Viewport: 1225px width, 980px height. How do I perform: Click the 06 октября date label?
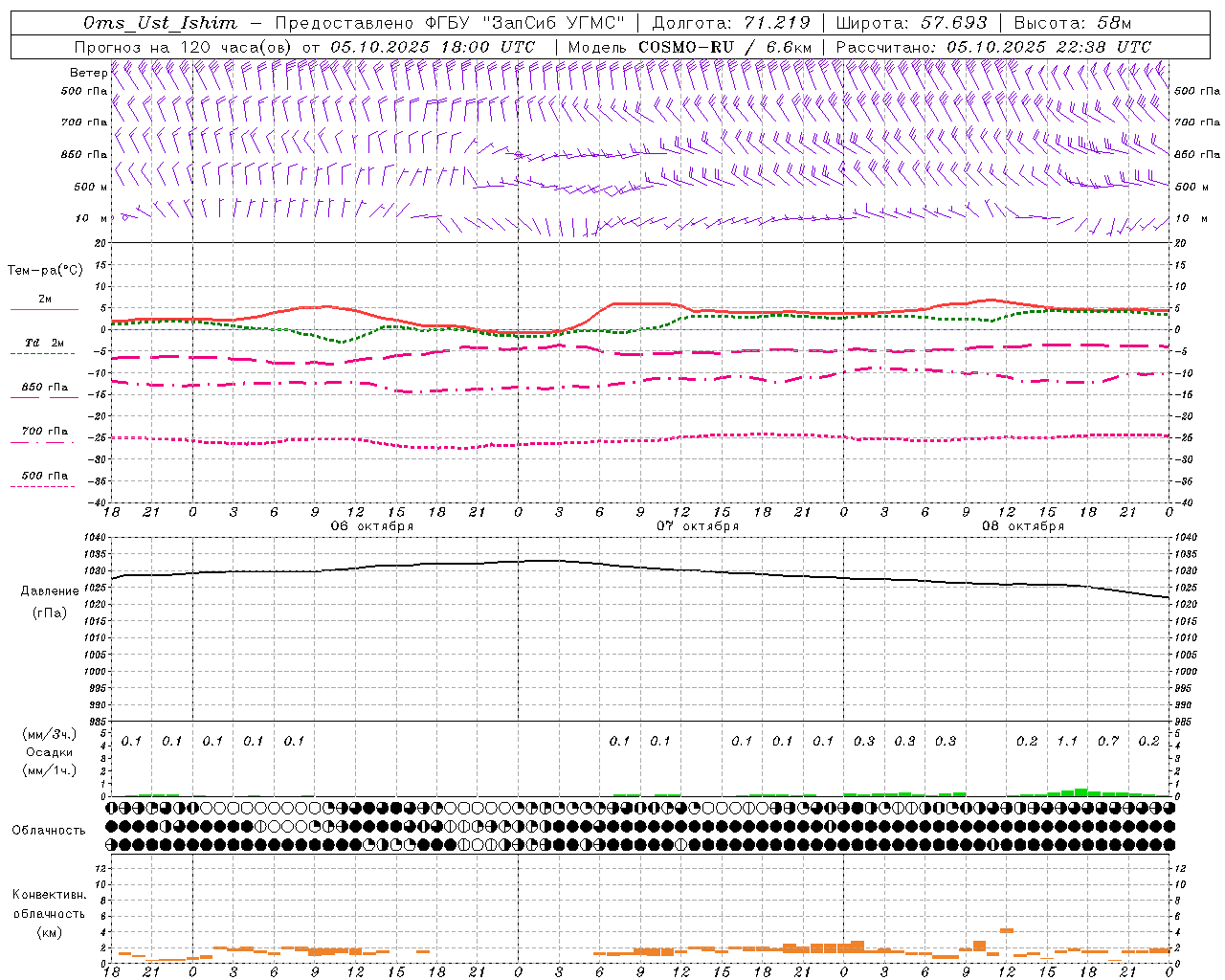pyautogui.click(x=372, y=526)
